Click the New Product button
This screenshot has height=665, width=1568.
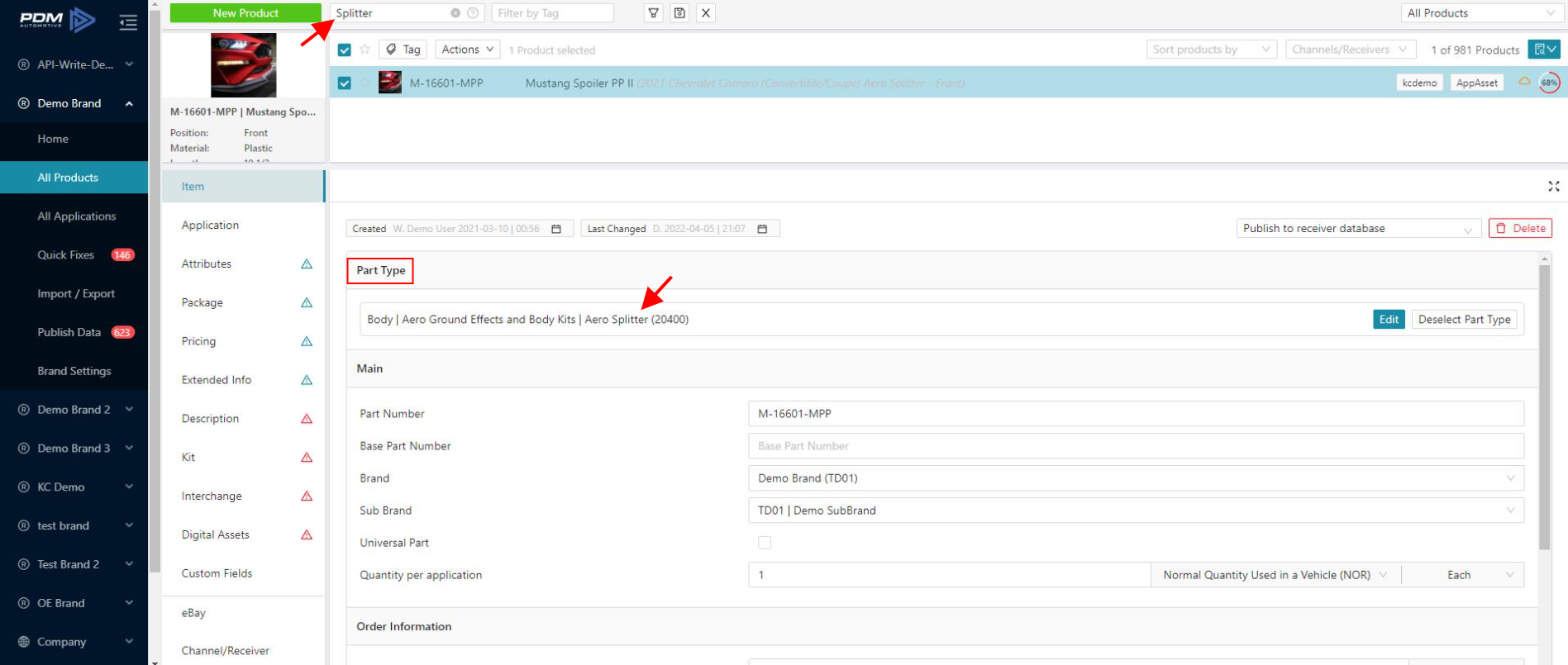[x=245, y=13]
